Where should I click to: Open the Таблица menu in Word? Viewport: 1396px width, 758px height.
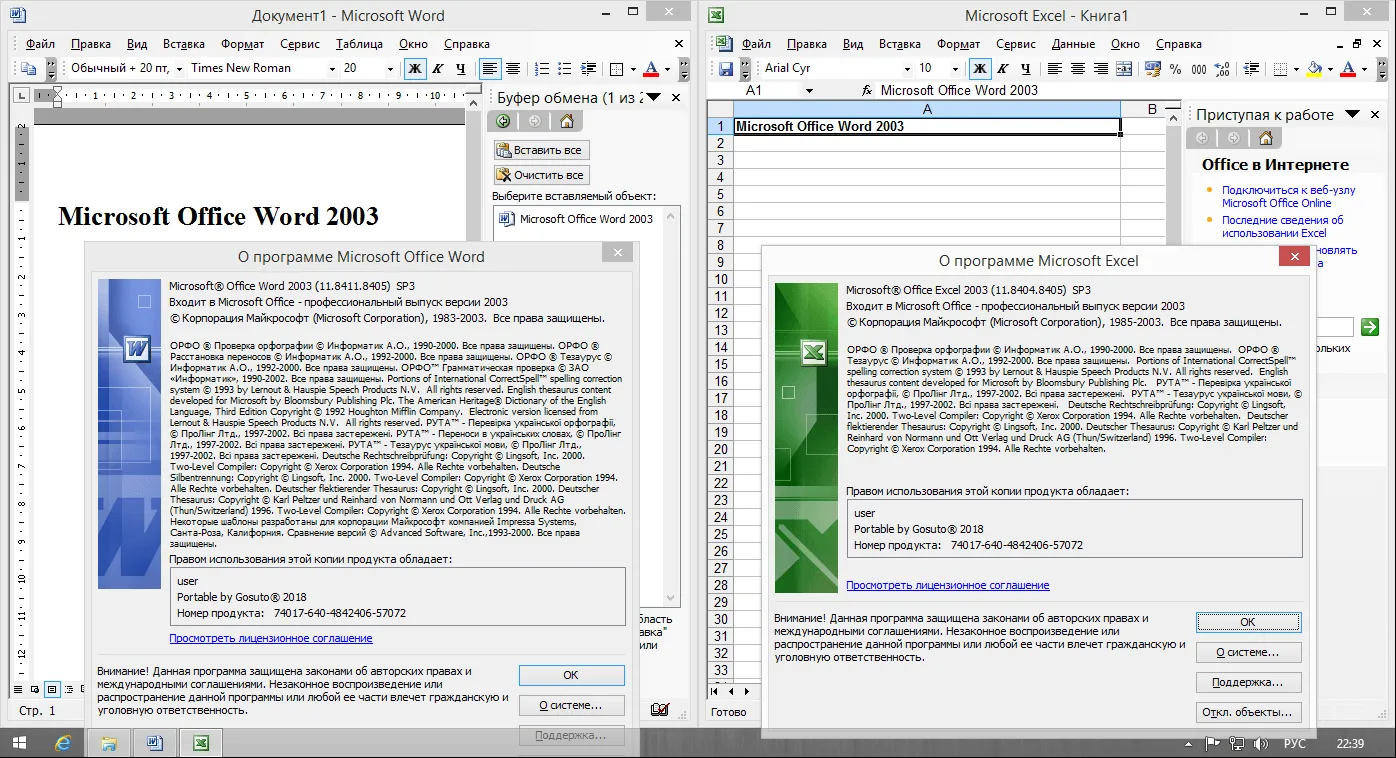click(359, 44)
